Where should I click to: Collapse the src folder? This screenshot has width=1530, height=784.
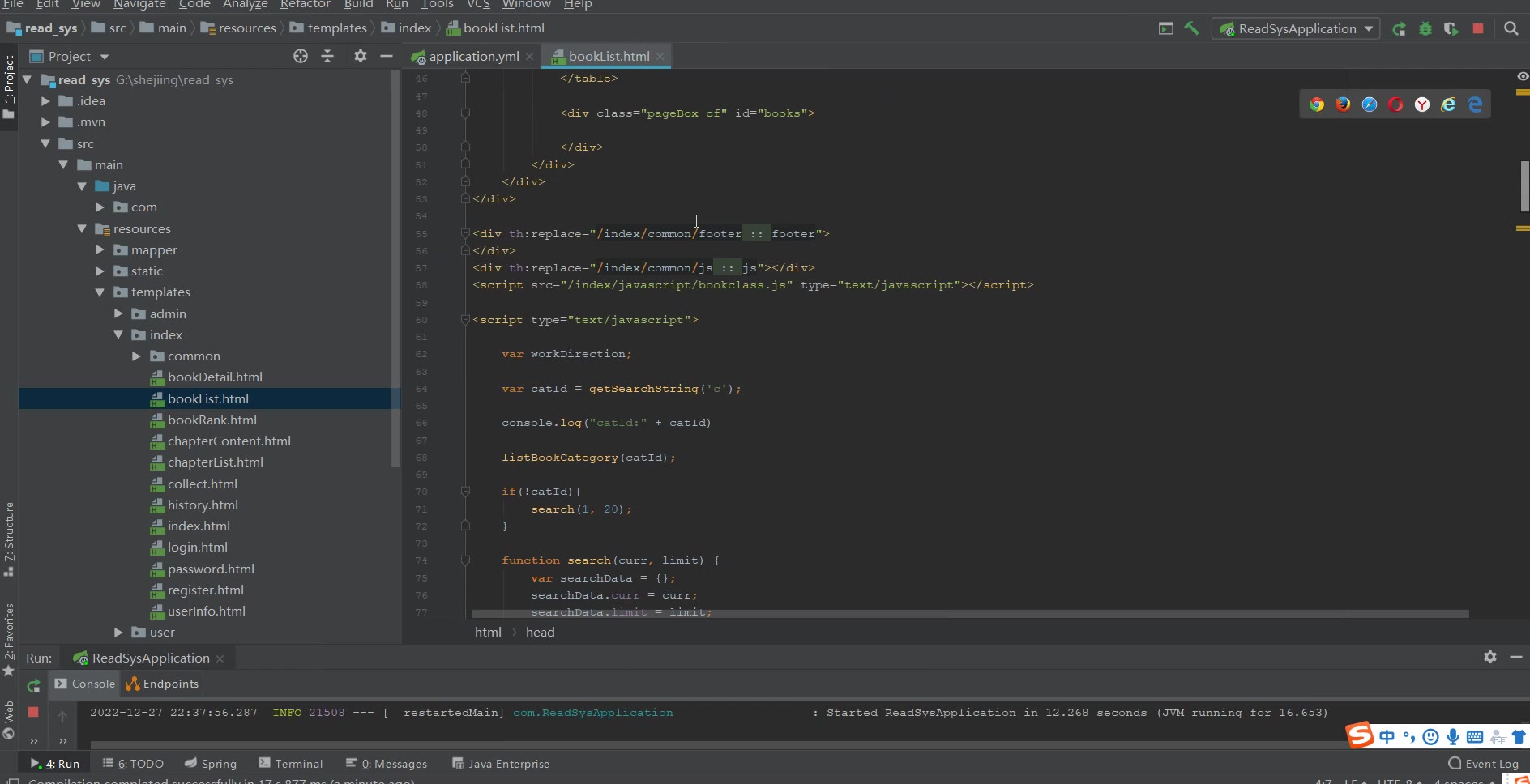click(x=45, y=143)
